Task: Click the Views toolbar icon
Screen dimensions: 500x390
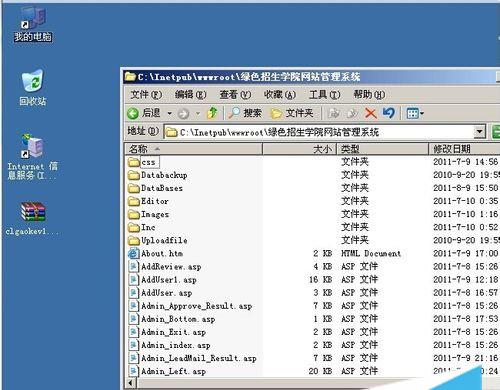Action: coord(413,114)
